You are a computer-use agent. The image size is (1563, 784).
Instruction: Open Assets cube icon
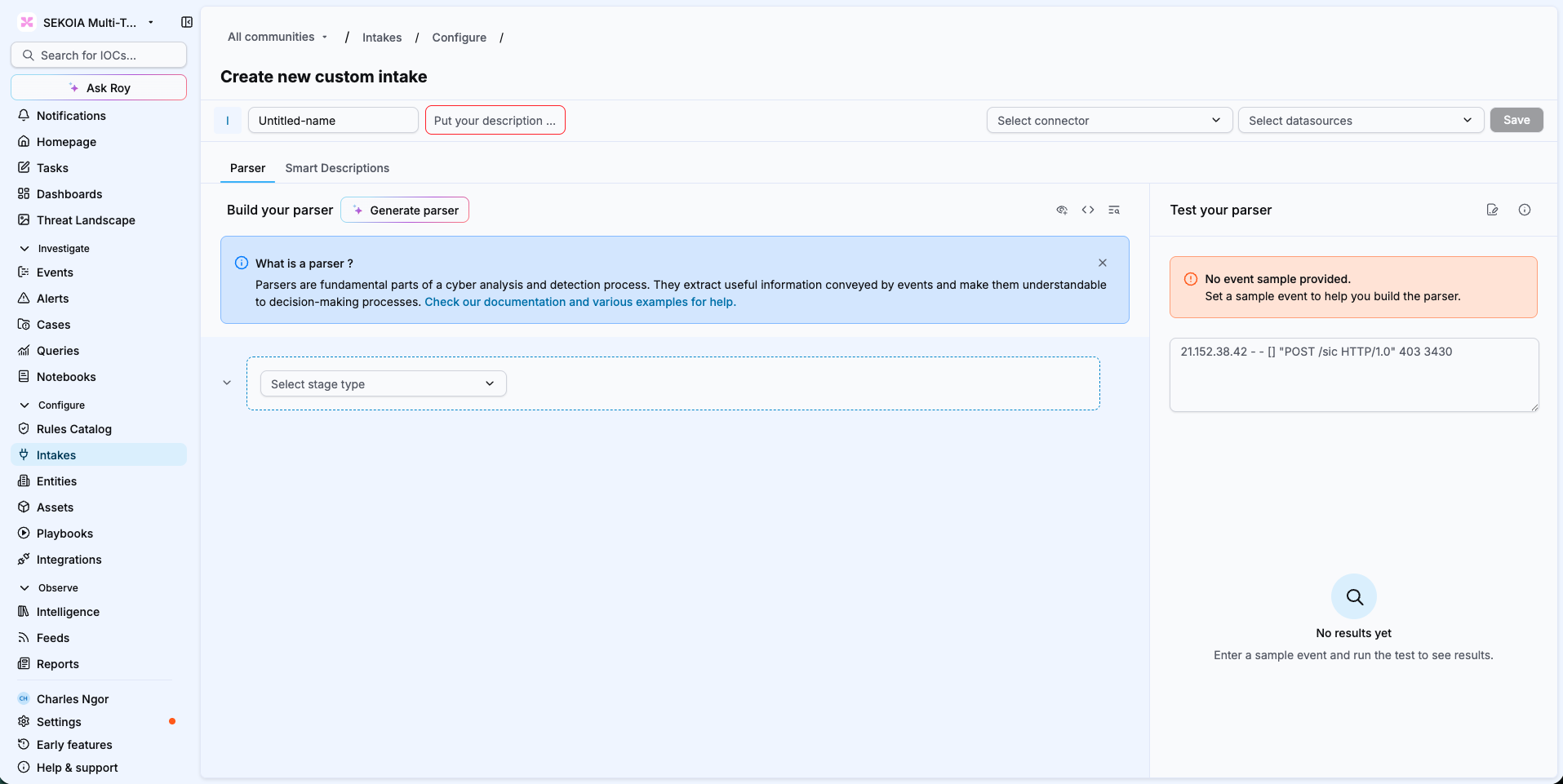click(24, 507)
